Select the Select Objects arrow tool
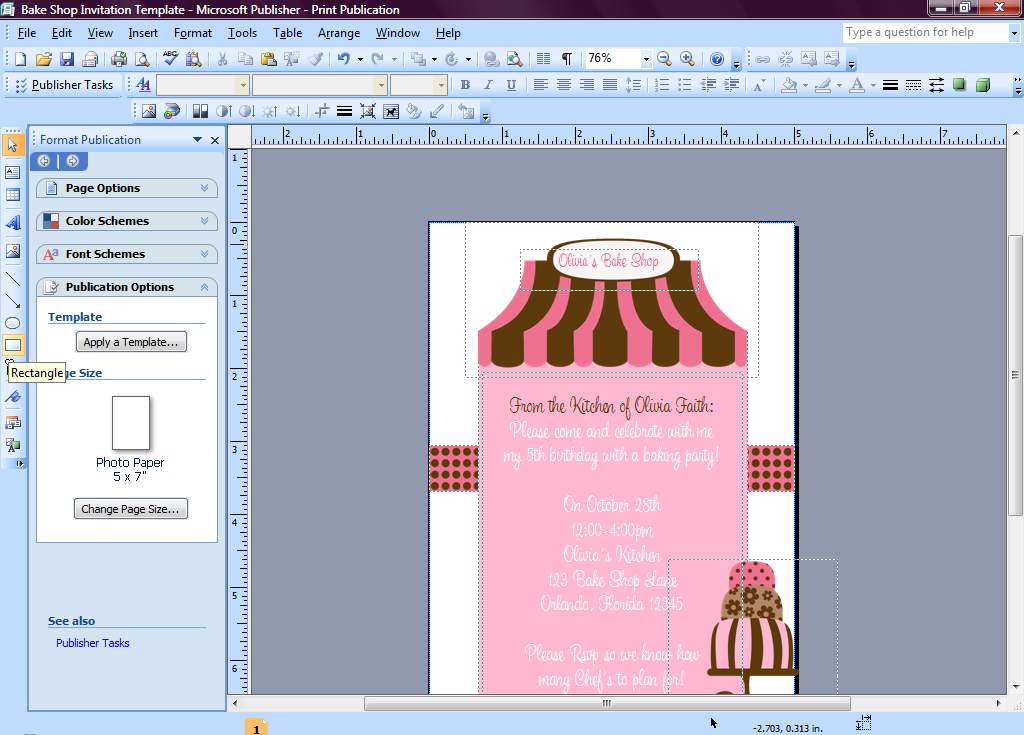The width and height of the screenshot is (1024, 735). point(12,144)
